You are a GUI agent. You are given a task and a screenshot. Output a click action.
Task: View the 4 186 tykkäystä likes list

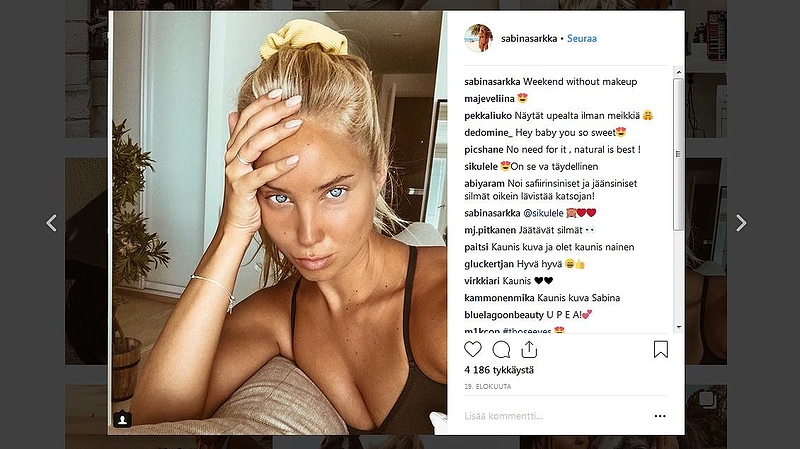coord(499,370)
